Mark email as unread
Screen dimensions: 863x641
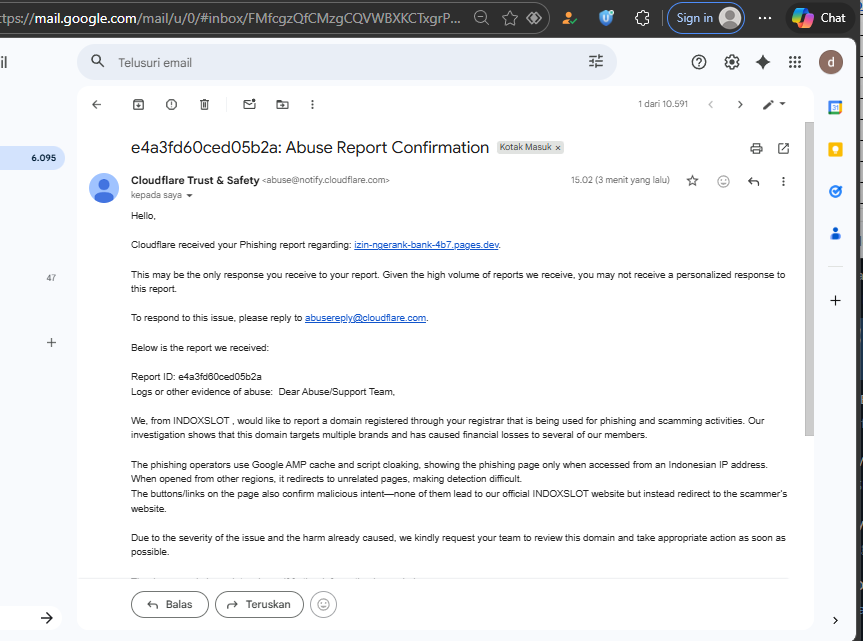tap(249, 105)
